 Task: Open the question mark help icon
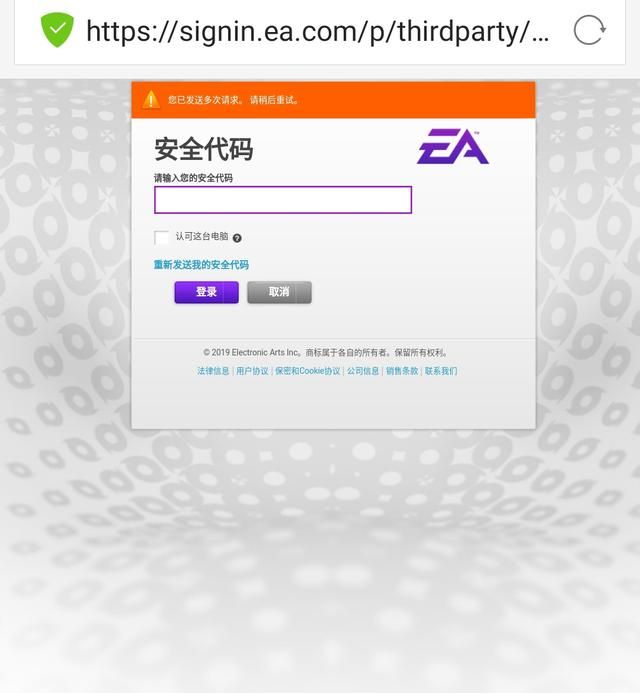click(x=237, y=238)
